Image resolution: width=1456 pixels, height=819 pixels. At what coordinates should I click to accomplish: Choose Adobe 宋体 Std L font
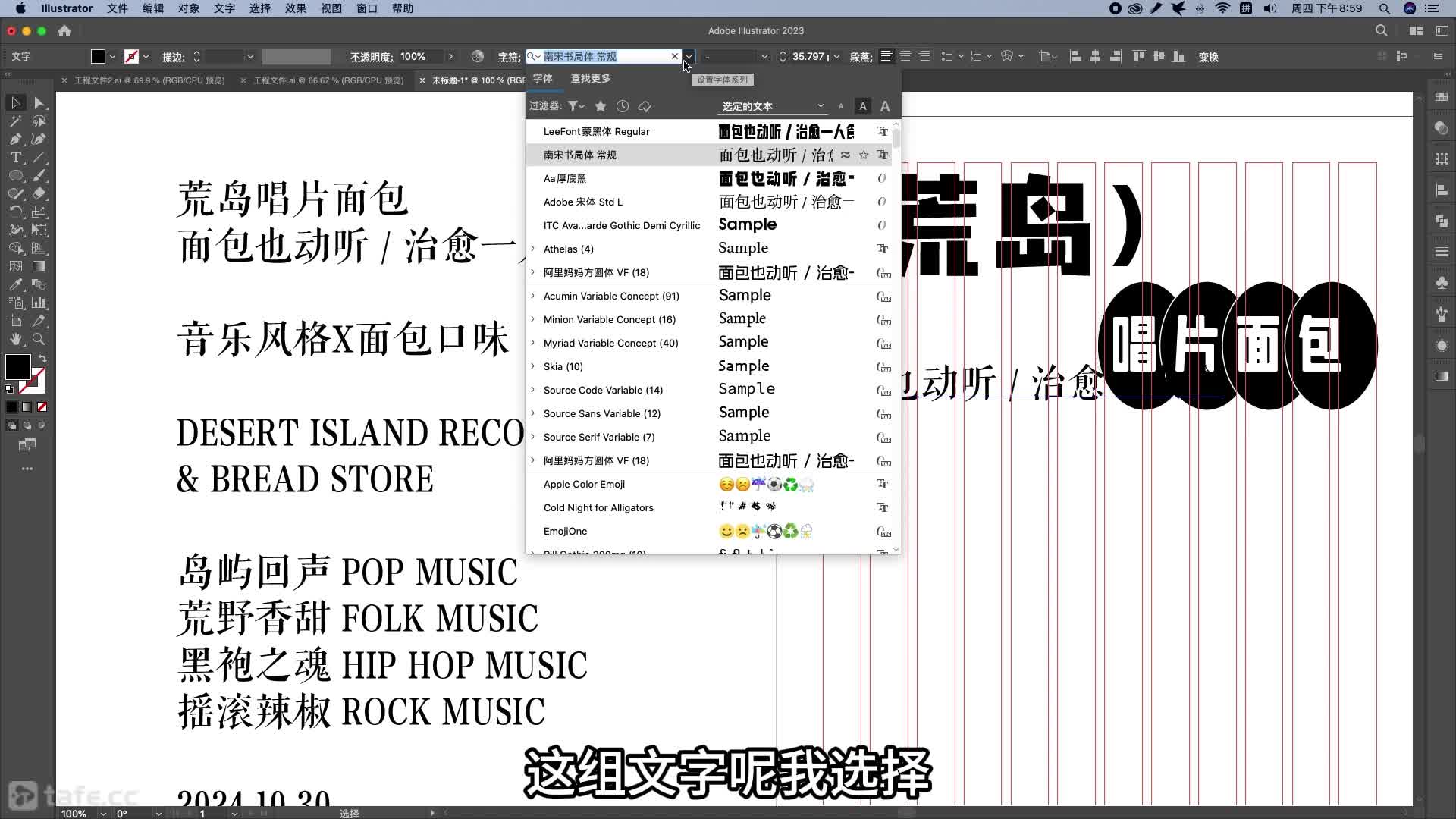click(x=709, y=202)
